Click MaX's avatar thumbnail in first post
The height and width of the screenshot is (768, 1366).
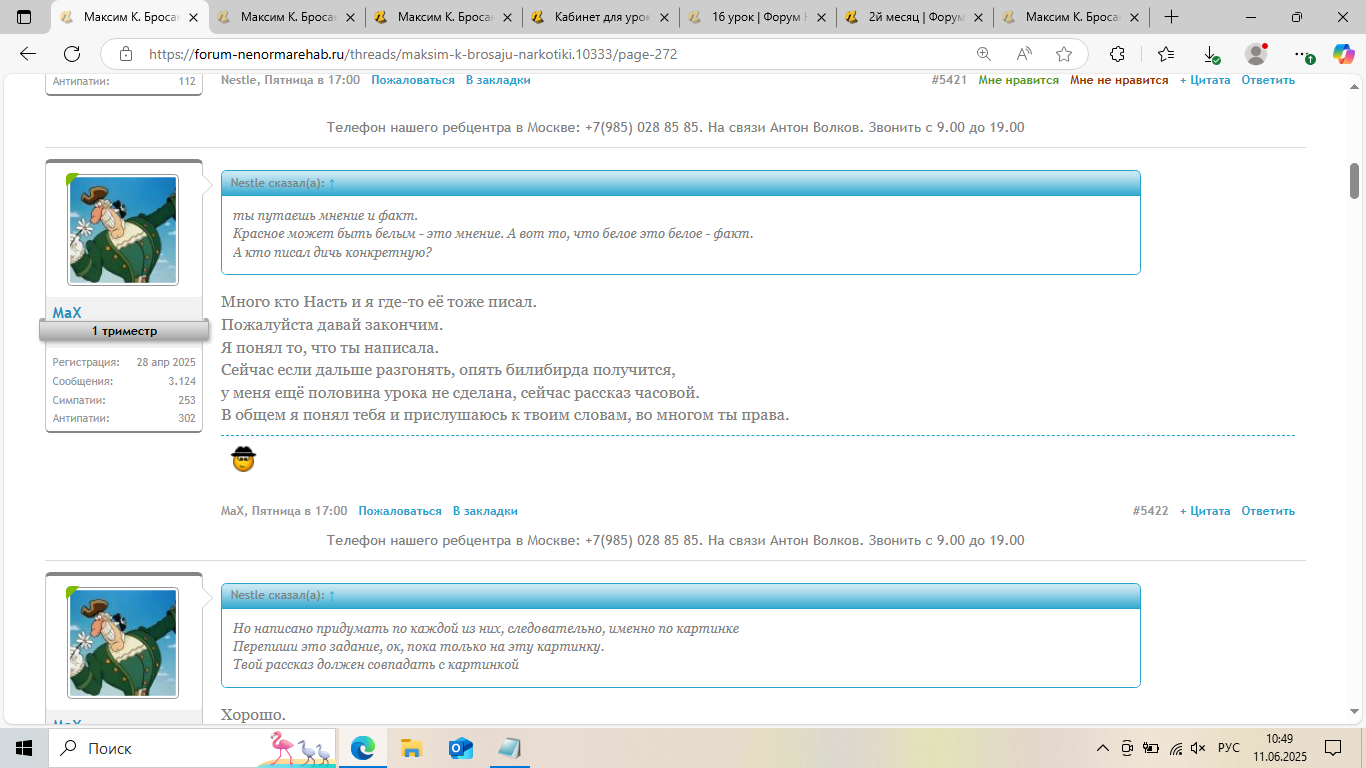point(123,230)
